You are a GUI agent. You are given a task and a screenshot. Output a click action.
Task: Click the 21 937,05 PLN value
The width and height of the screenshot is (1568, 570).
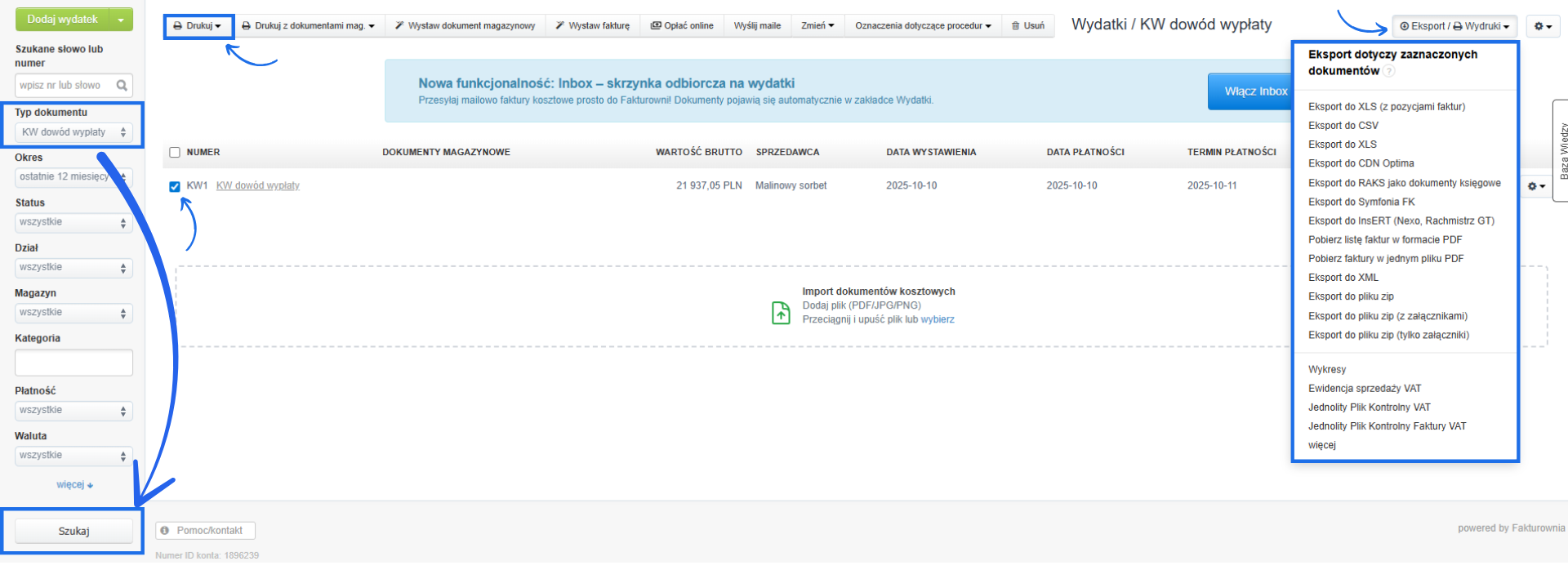pyautogui.click(x=709, y=186)
